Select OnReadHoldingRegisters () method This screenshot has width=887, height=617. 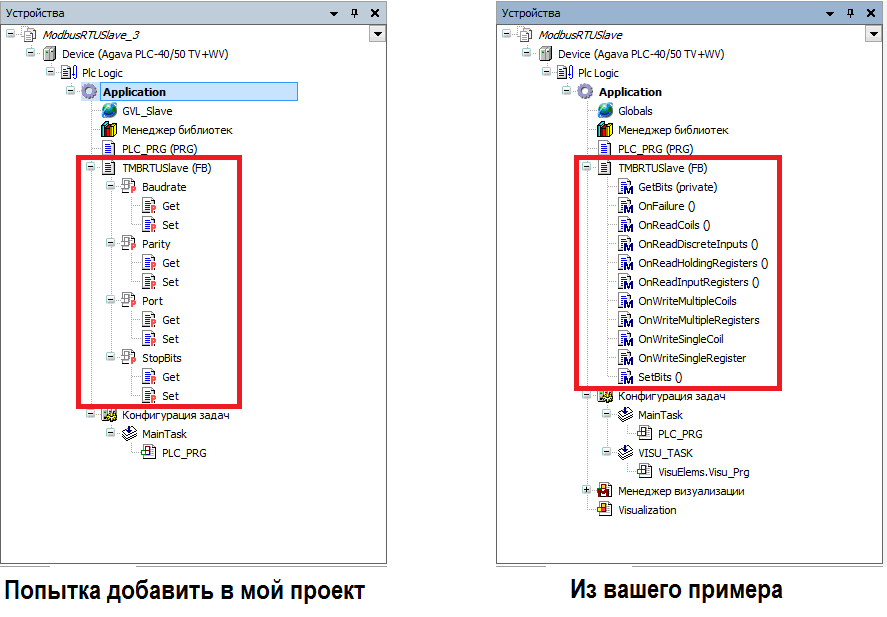pyautogui.click(x=703, y=263)
